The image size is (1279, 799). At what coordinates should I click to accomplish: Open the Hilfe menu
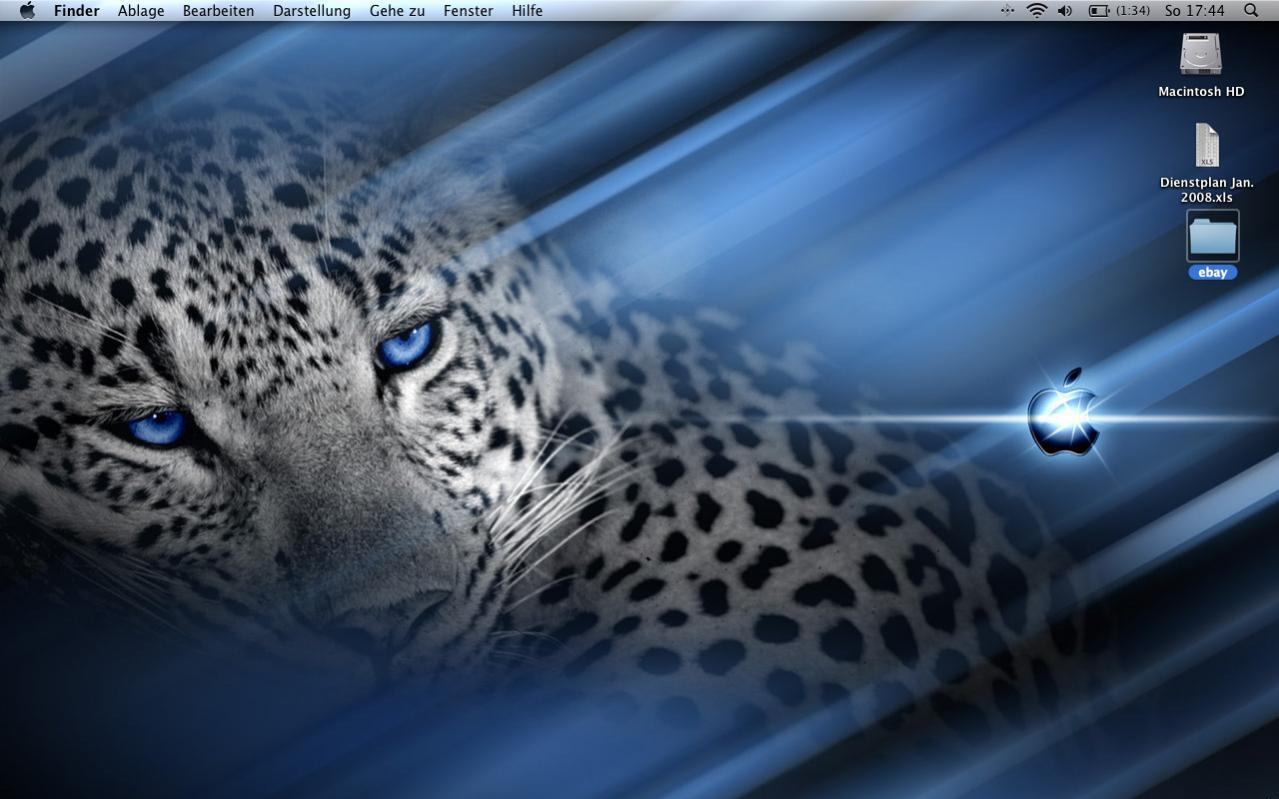pyautogui.click(x=527, y=10)
